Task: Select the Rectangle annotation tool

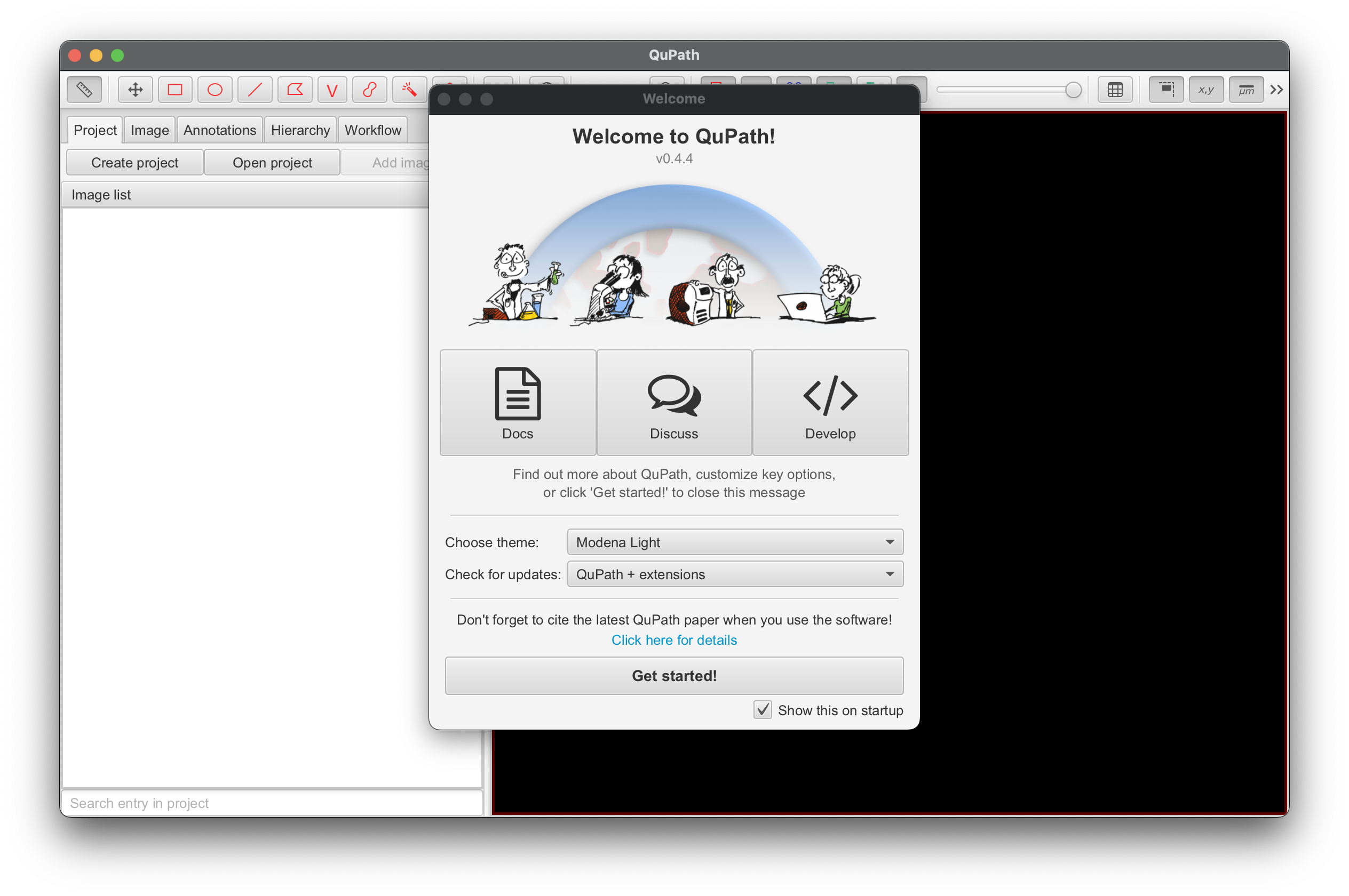Action: 175,91
